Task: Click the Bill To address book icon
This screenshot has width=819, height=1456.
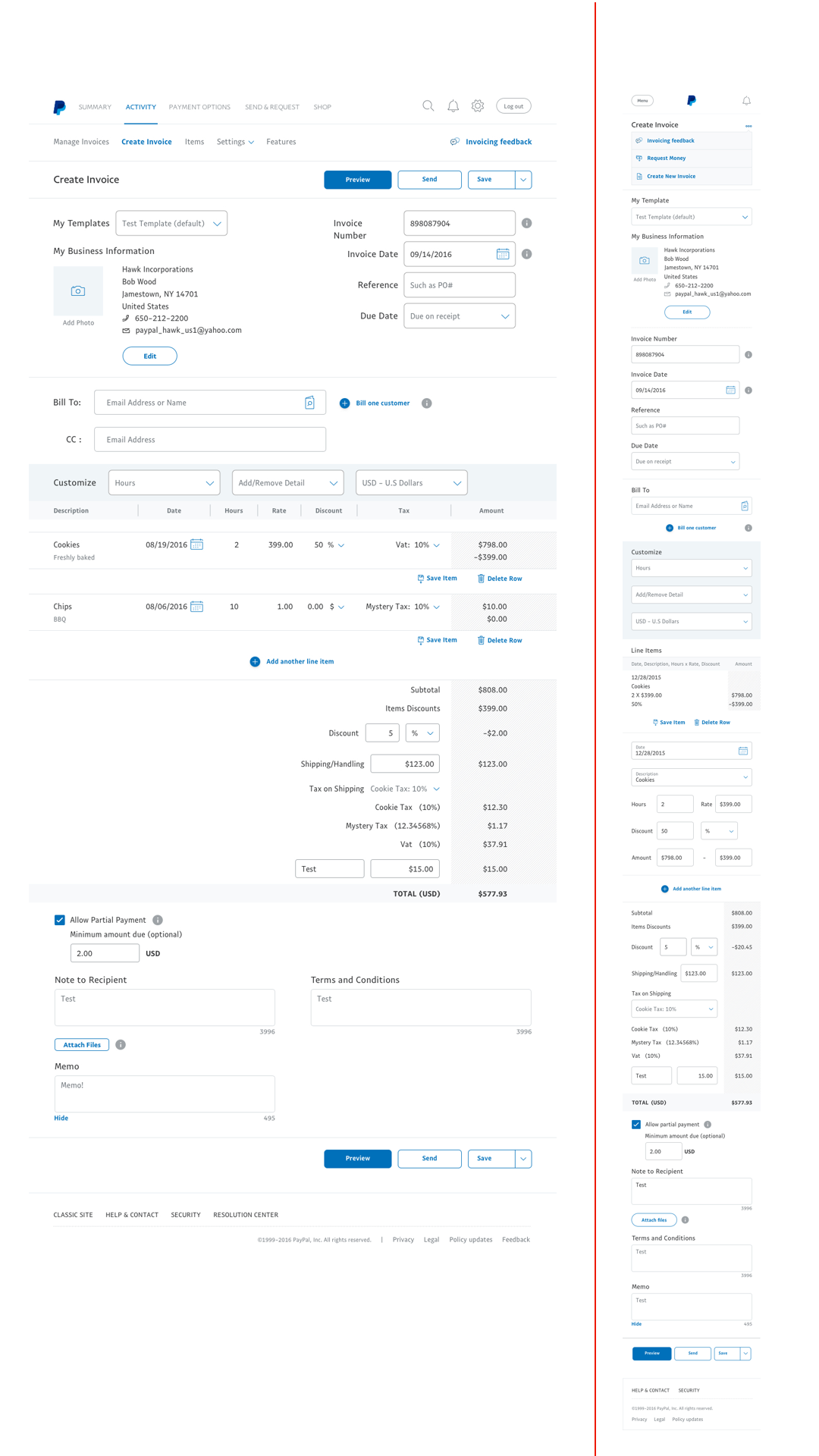Action: tap(309, 403)
